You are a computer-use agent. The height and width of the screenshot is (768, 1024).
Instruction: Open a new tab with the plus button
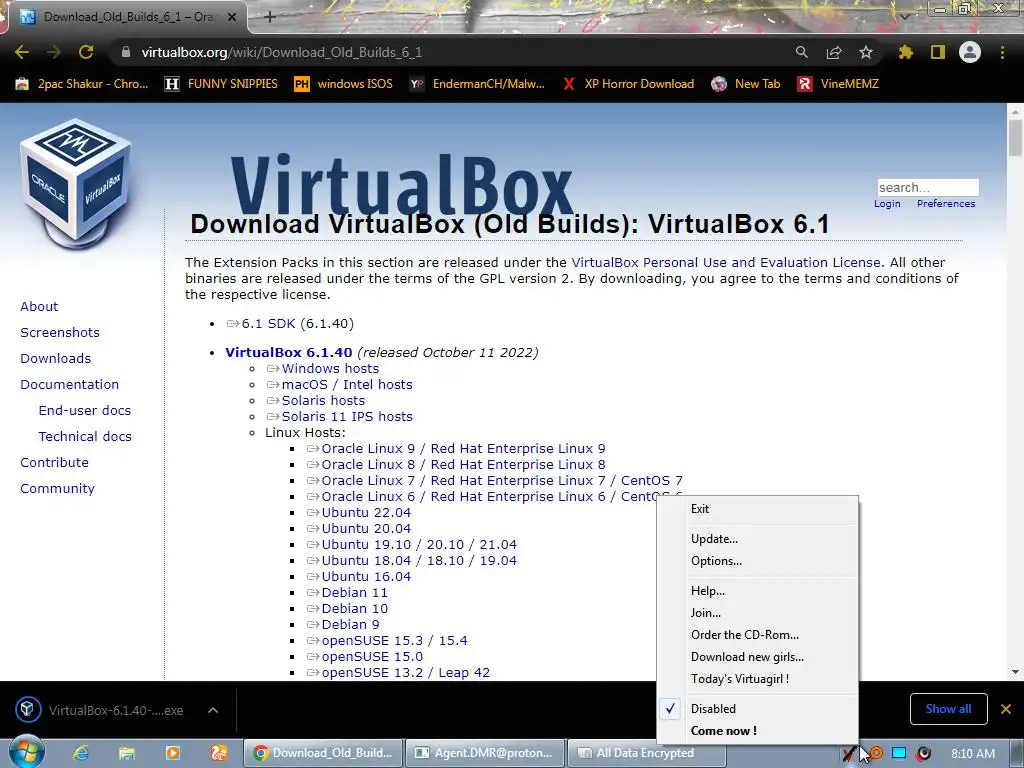pos(270,17)
